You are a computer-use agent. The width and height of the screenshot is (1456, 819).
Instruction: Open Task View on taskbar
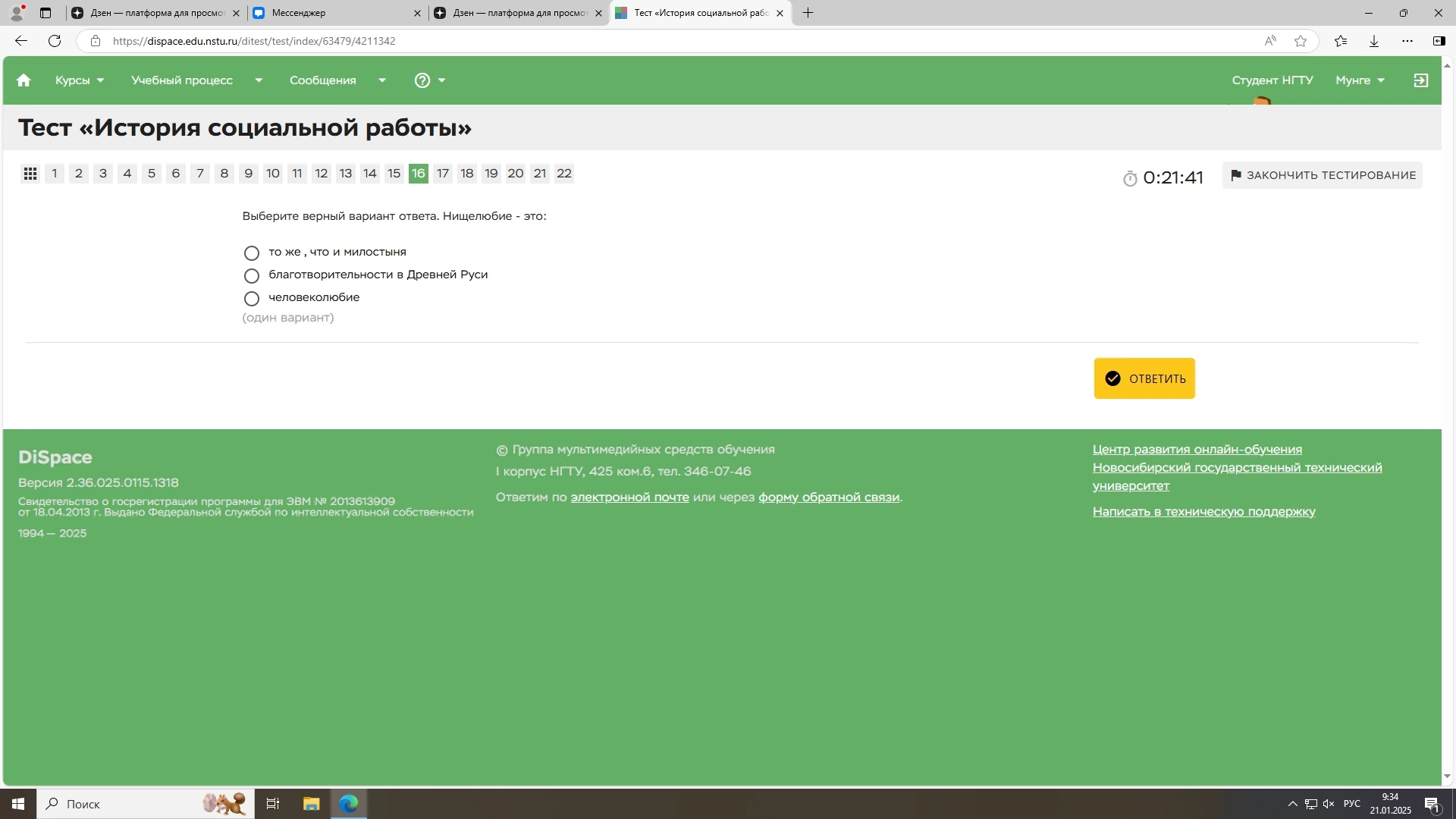click(x=273, y=804)
